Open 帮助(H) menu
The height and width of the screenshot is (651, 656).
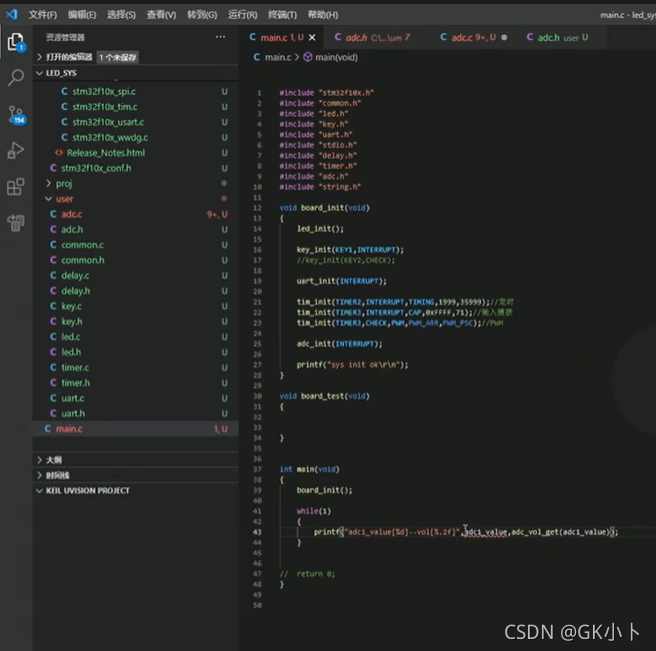pyautogui.click(x=323, y=15)
